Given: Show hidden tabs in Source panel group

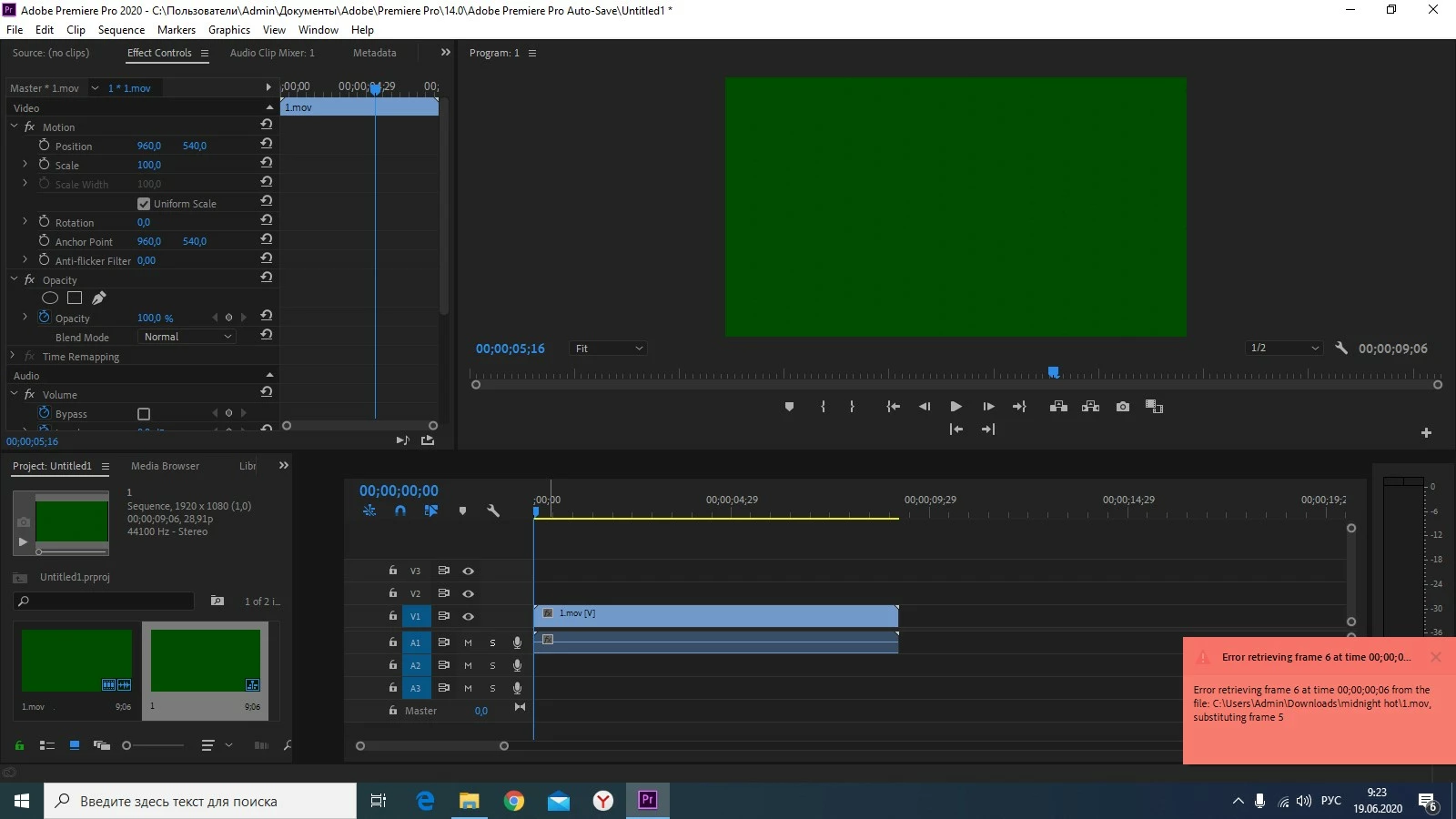Looking at the screenshot, I should point(445,53).
